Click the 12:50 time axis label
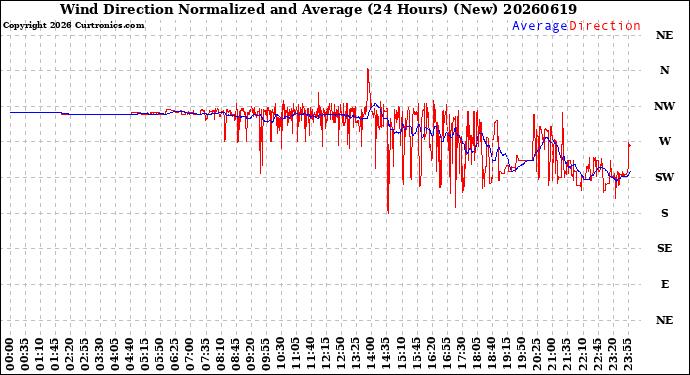 point(340,355)
